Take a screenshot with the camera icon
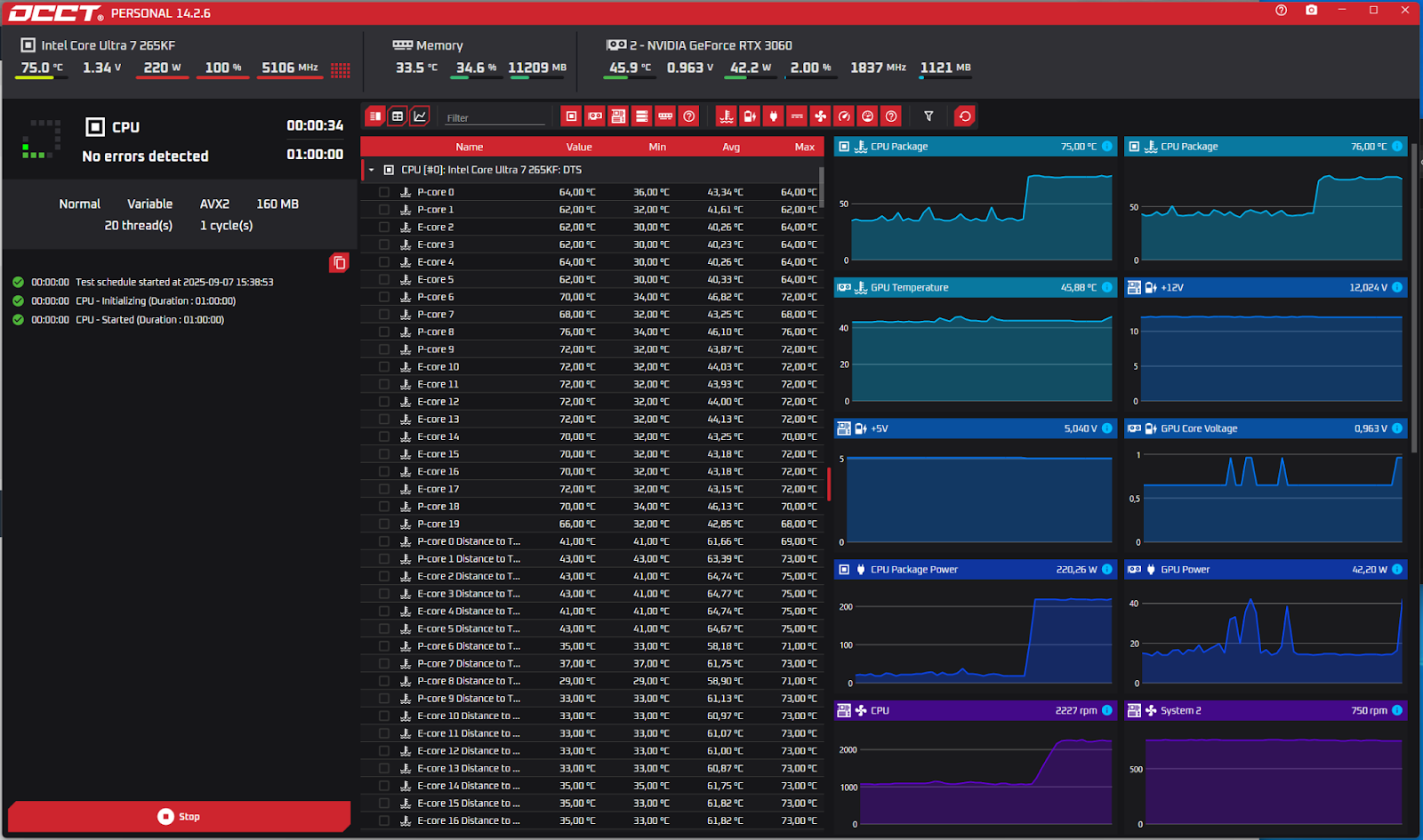This screenshot has height=840, width=1423. (x=1311, y=11)
